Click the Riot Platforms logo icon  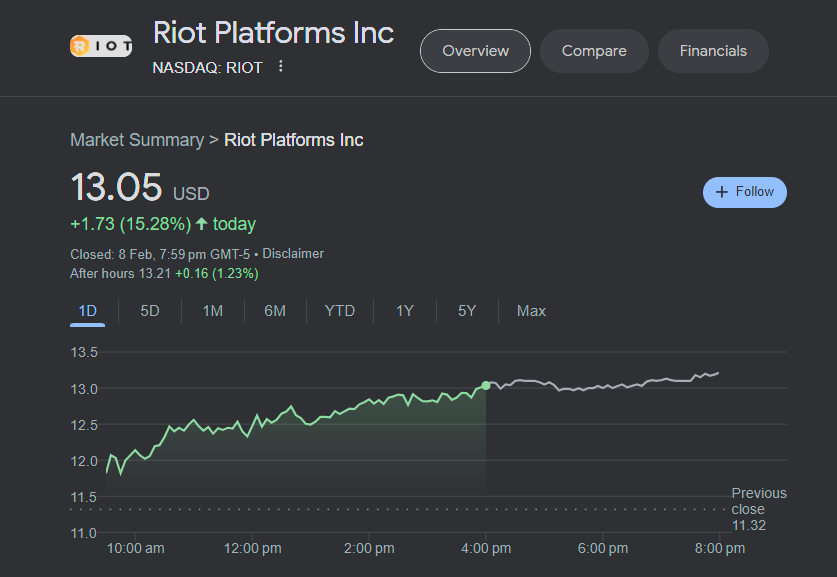[x=100, y=46]
